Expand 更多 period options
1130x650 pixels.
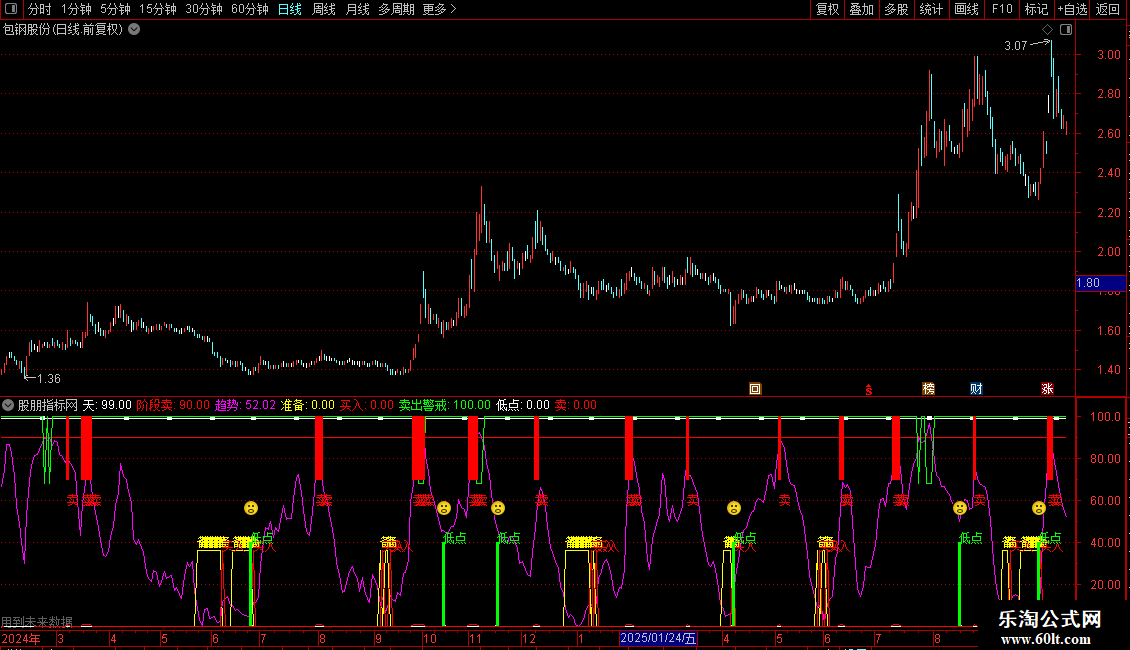(439, 9)
